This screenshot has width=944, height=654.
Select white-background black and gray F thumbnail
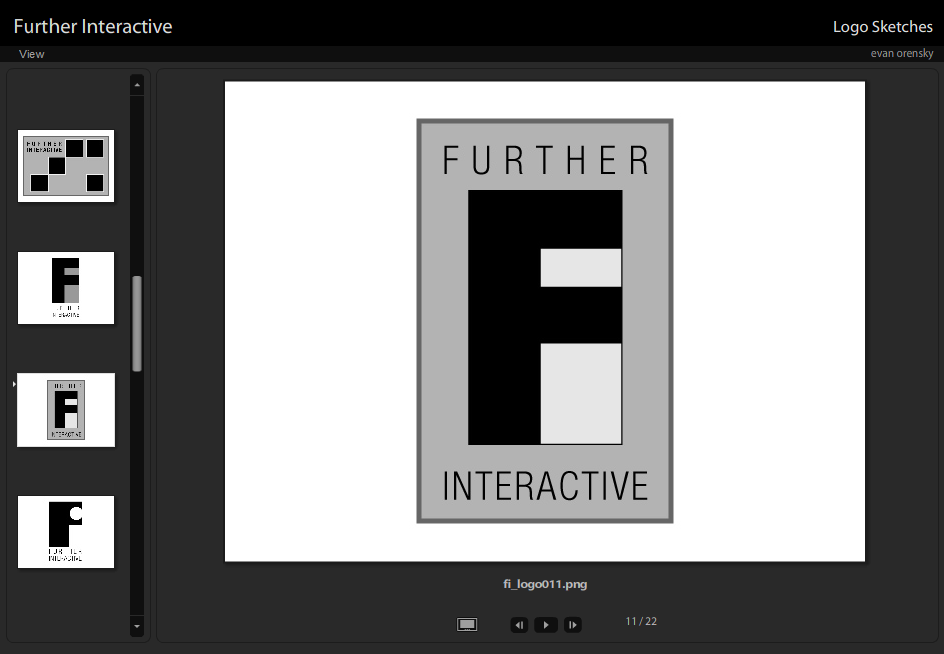coord(66,288)
